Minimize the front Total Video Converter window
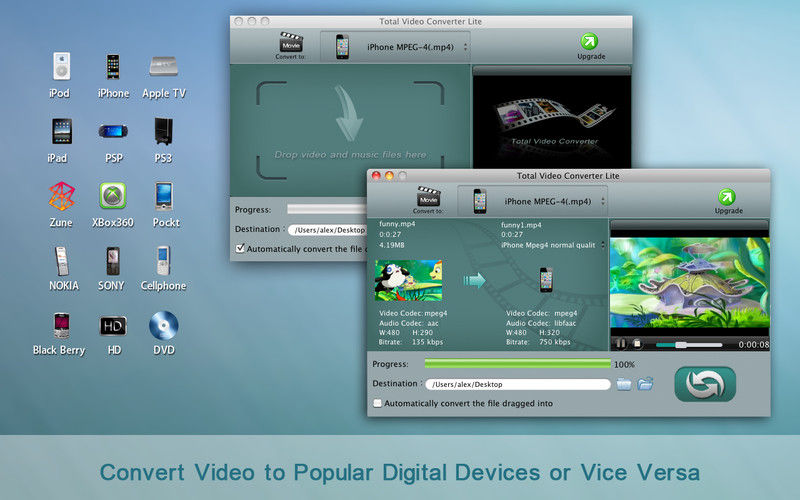The width and height of the screenshot is (800, 500). tap(389, 176)
